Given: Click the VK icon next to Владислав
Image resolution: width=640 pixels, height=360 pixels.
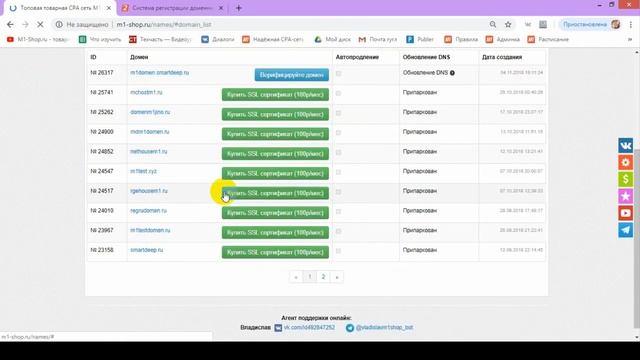Looking at the screenshot, I should 278,328.
